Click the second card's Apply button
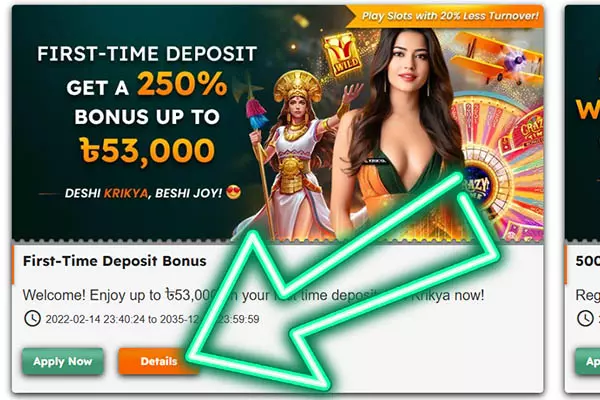Screen dimensions: 600x400 click(x=588, y=361)
